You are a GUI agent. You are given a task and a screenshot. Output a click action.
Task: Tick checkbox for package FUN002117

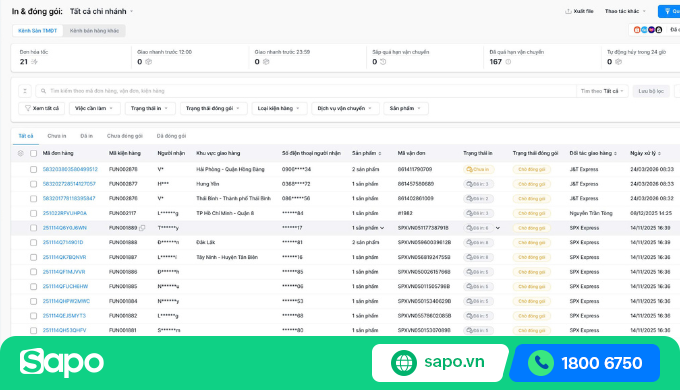click(x=33, y=213)
